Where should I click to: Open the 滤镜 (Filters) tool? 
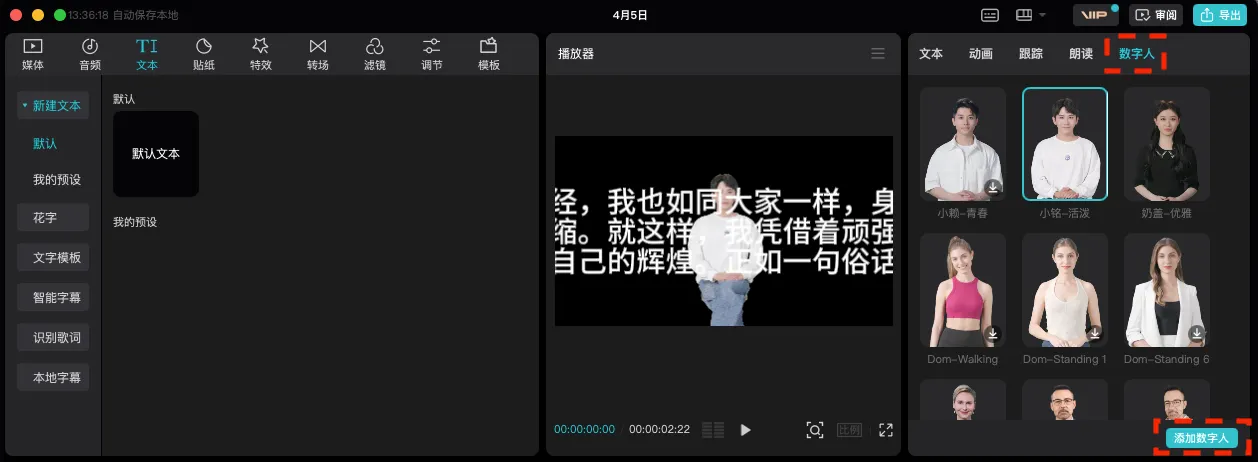pyautogui.click(x=375, y=54)
